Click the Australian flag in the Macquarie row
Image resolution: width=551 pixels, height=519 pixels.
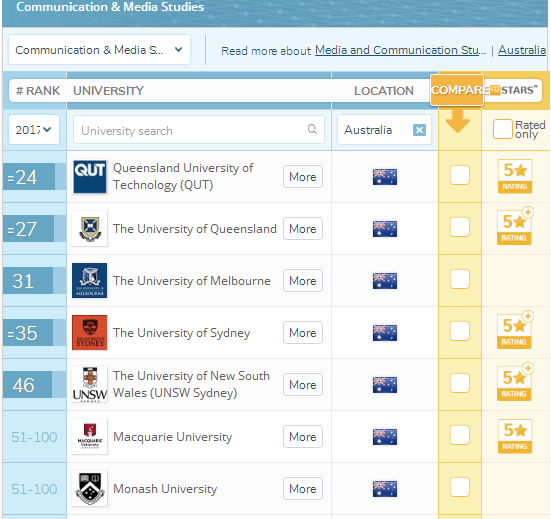point(385,437)
